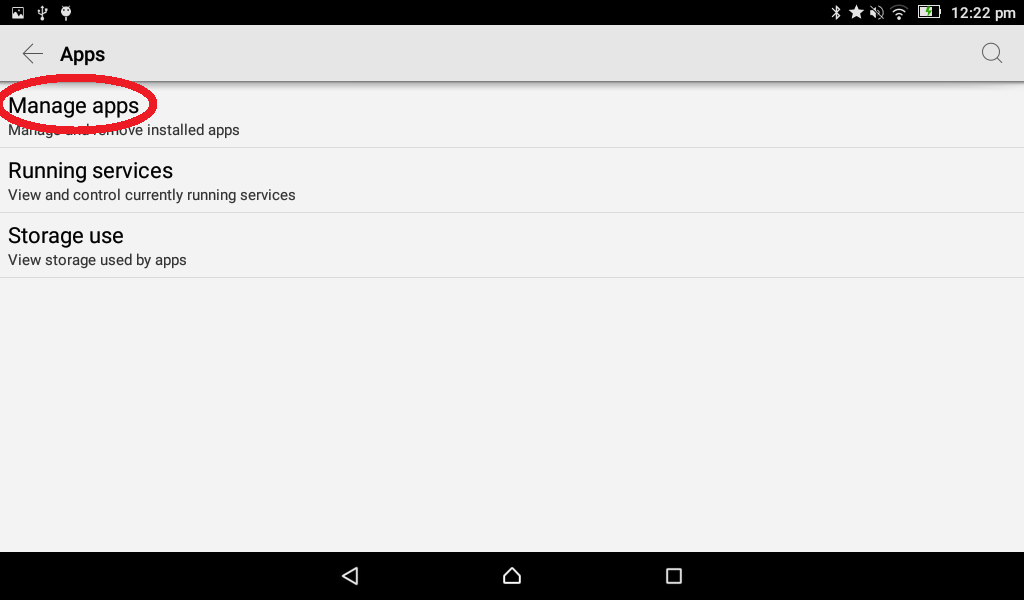Open Running services
This screenshot has width=1024, height=600.
(x=512, y=180)
